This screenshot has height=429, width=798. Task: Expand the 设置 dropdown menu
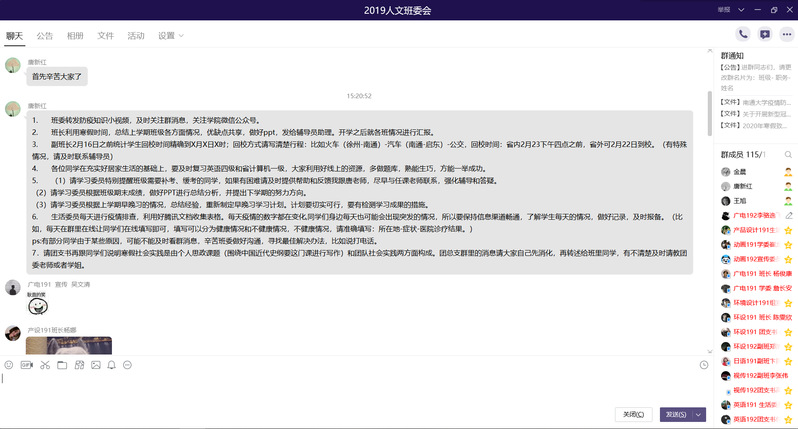pos(171,36)
